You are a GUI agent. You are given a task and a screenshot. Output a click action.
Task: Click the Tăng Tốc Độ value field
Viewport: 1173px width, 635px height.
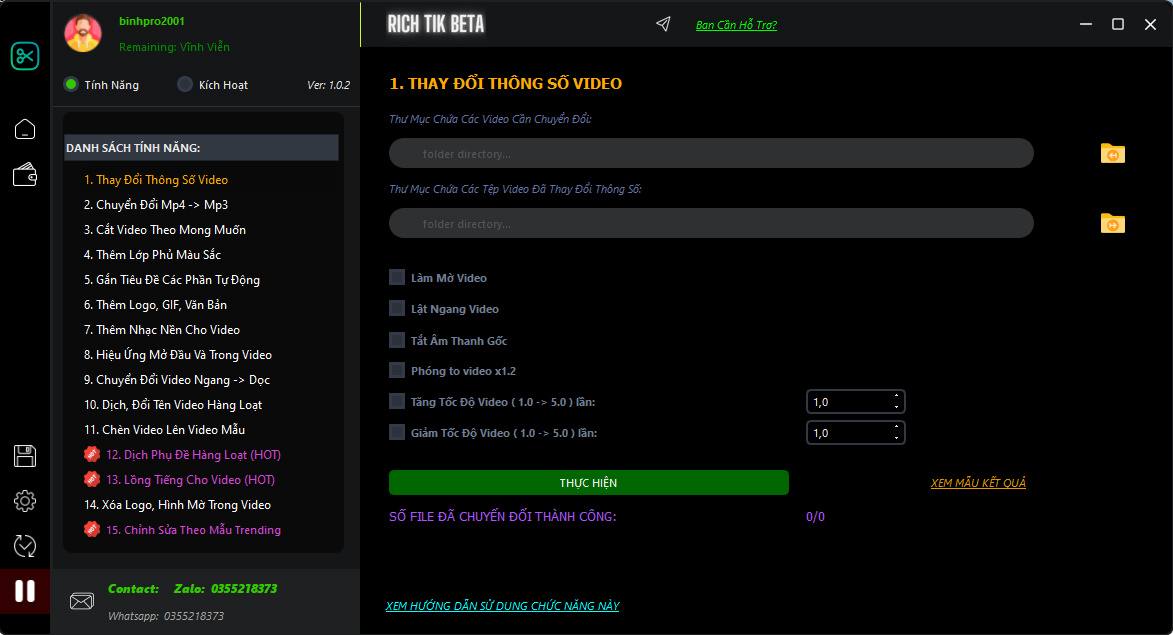(848, 402)
